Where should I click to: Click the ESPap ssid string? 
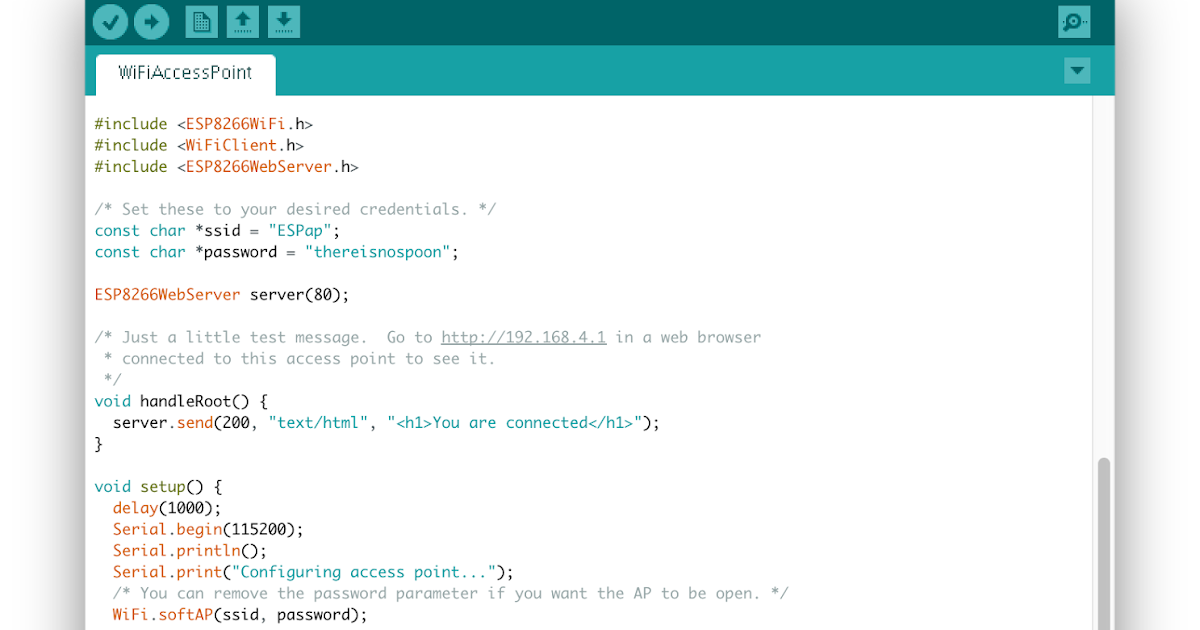pyautogui.click(x=302, y=230)
